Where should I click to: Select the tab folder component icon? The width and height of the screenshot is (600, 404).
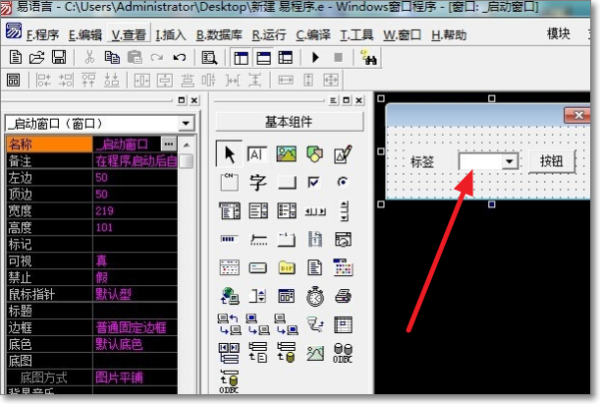coord(287,240)
